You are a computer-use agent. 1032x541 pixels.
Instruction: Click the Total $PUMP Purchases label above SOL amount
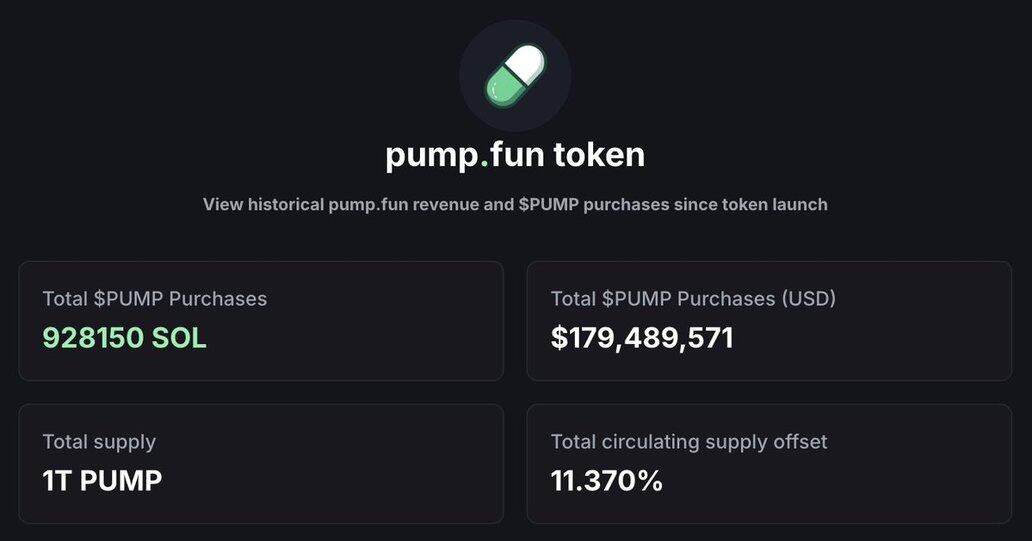pos(155,298)
